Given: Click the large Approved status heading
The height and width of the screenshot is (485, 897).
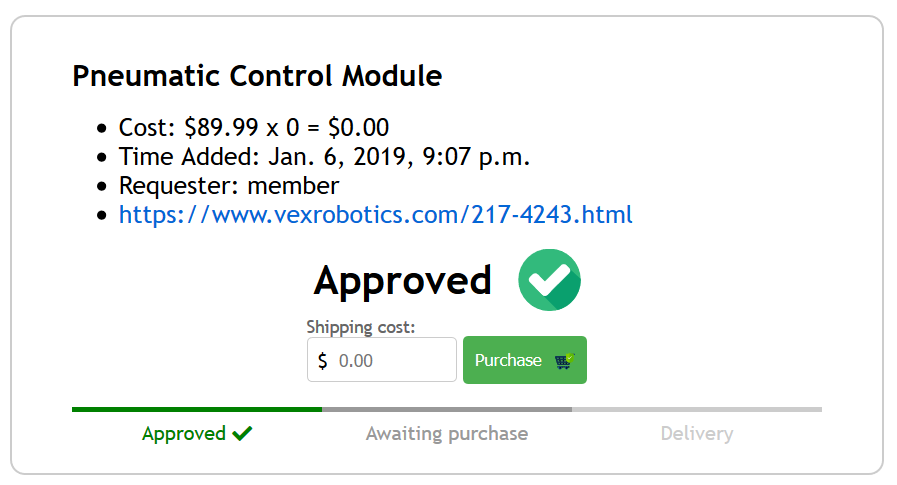Looking at the screenshot, I should pyautogui.click(x=403, y=281).
